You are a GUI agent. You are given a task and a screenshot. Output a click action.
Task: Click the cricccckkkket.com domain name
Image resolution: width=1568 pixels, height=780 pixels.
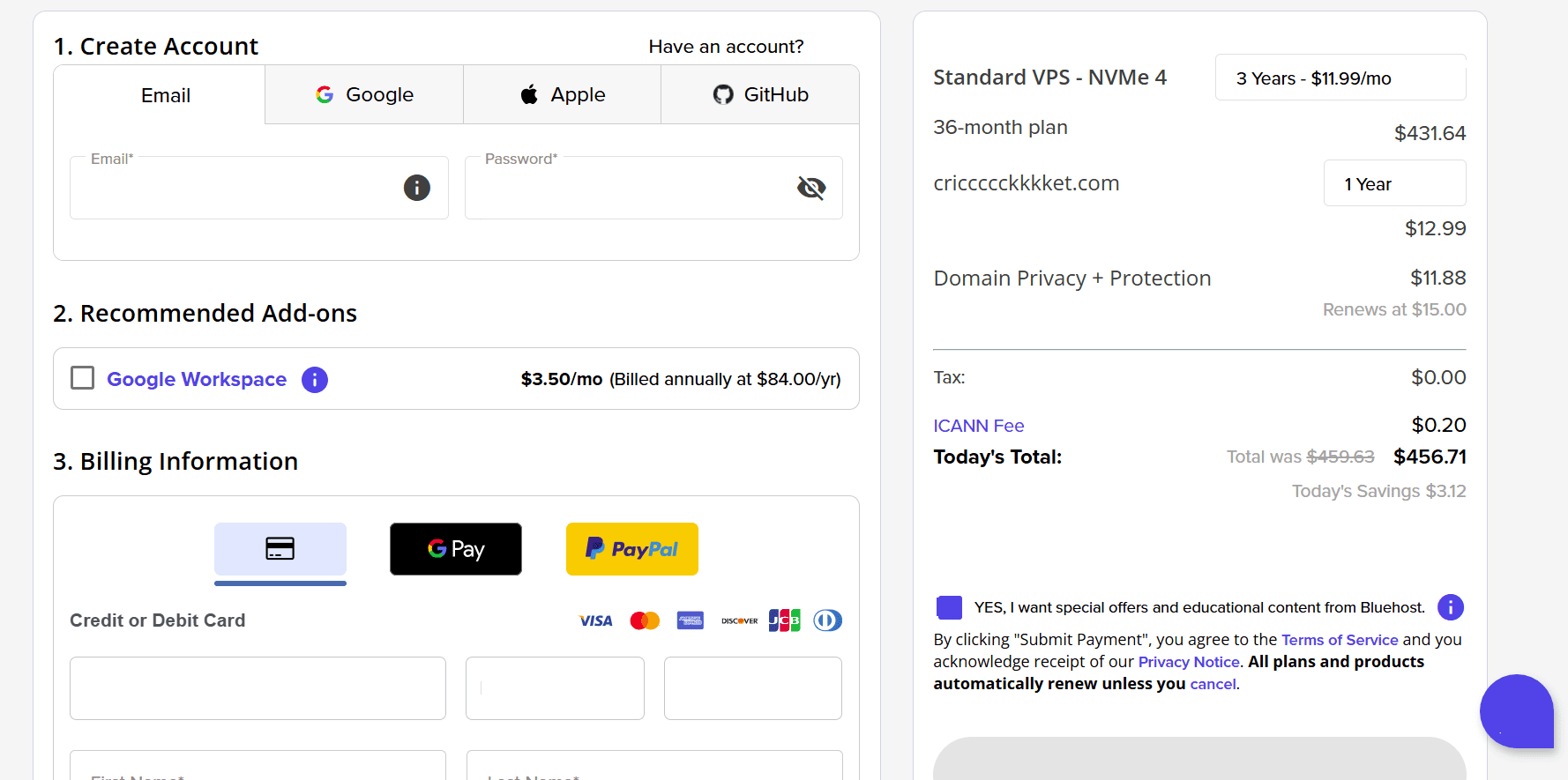click(1027, 183)
